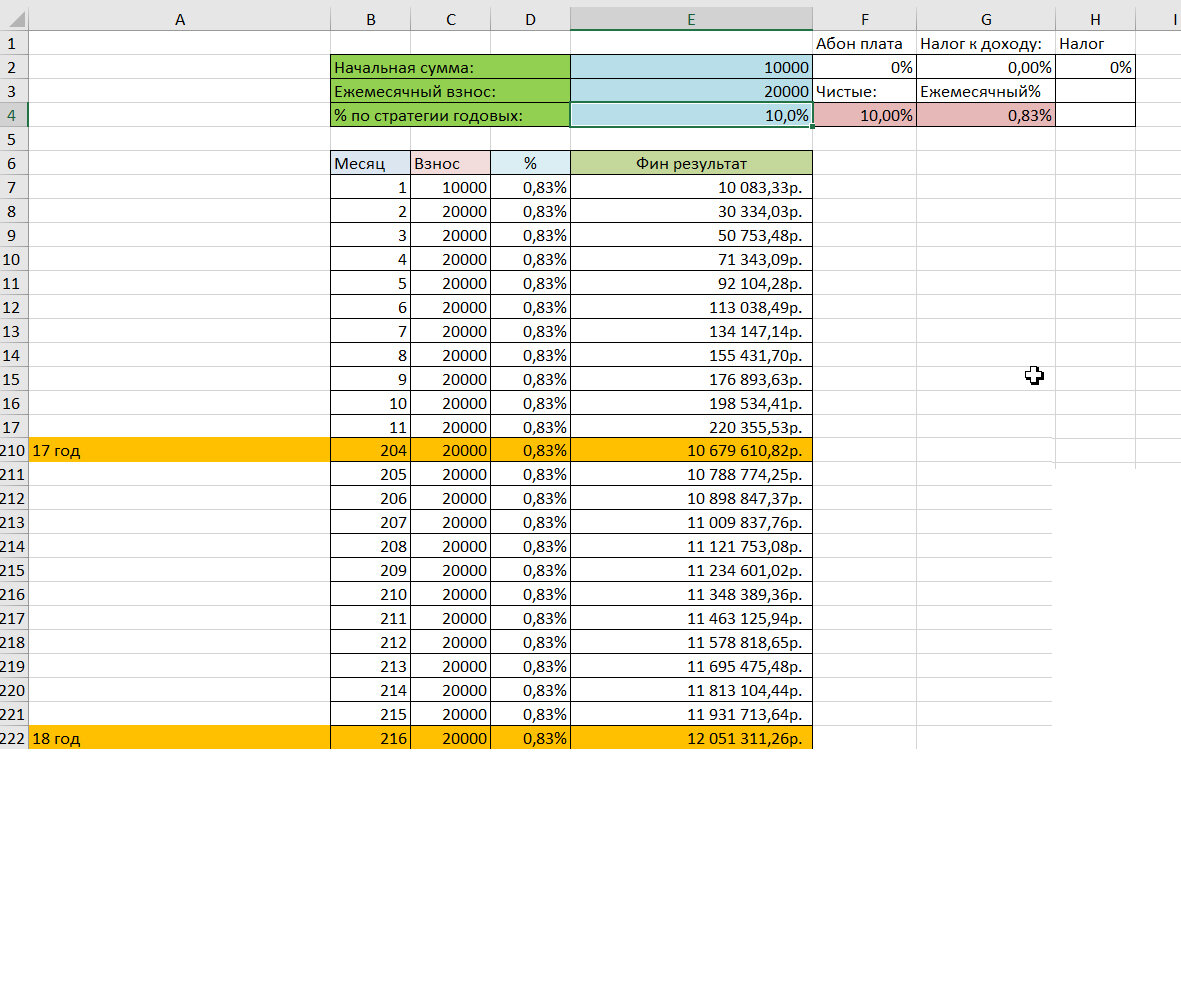
Task: Click the 220 355,53р. result cell
Action: 691,427
